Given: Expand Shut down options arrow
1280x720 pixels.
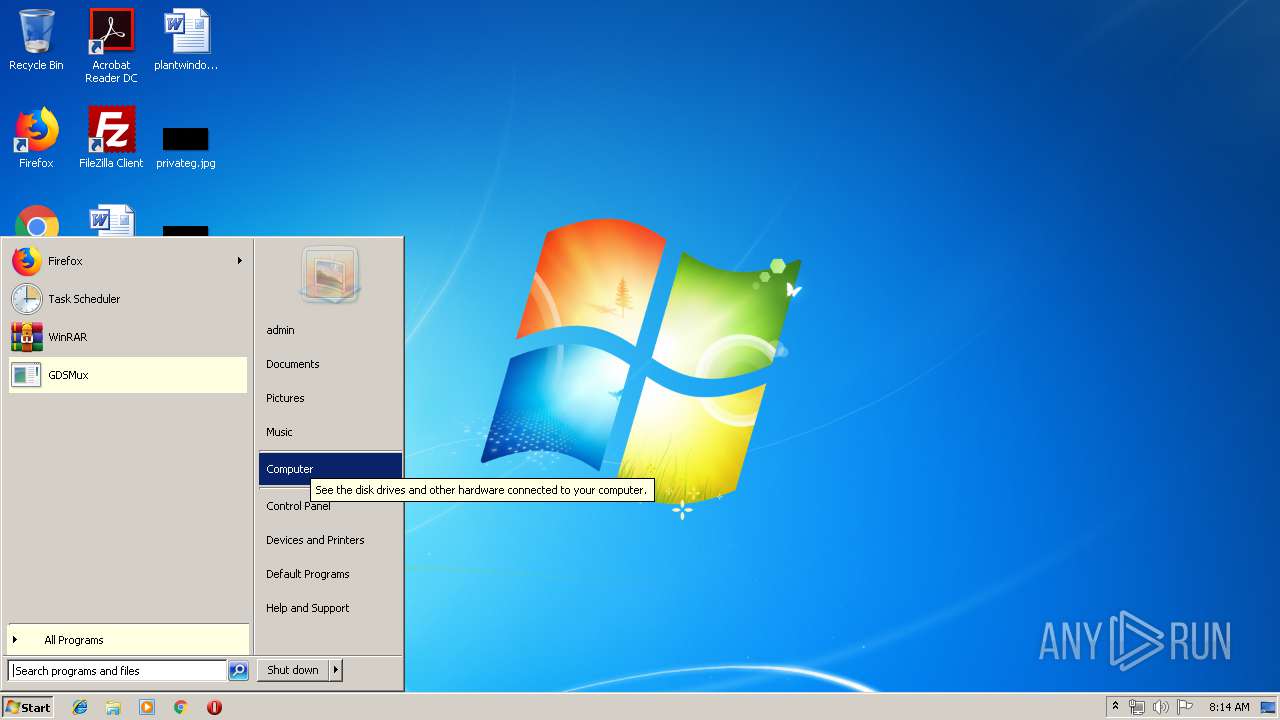Looking at the screenshot, I should [336, 670].
